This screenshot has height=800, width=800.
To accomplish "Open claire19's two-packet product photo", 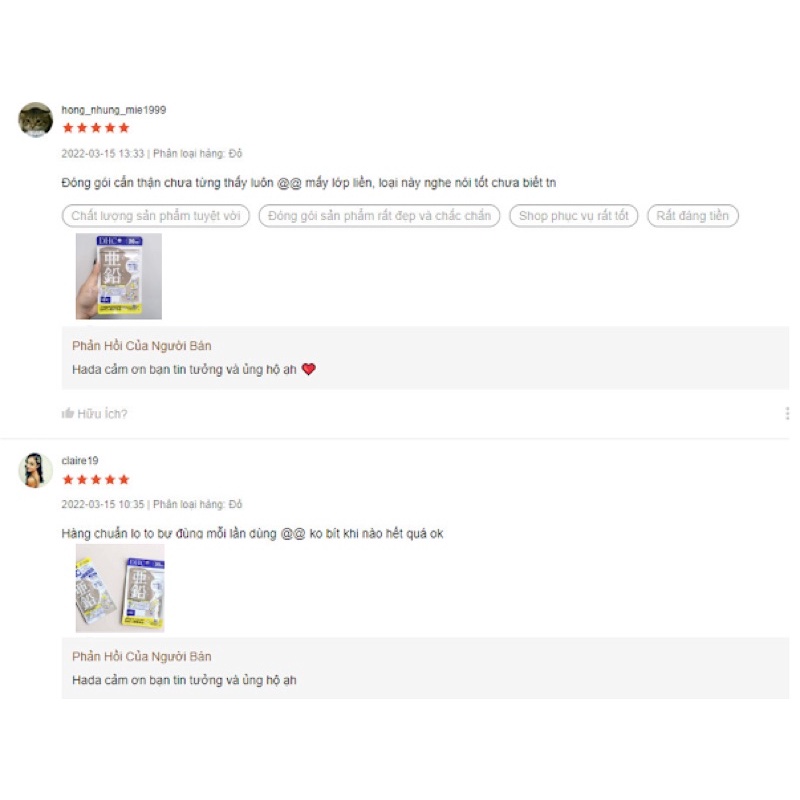I will pyautogui.click(x=120, y=588).
